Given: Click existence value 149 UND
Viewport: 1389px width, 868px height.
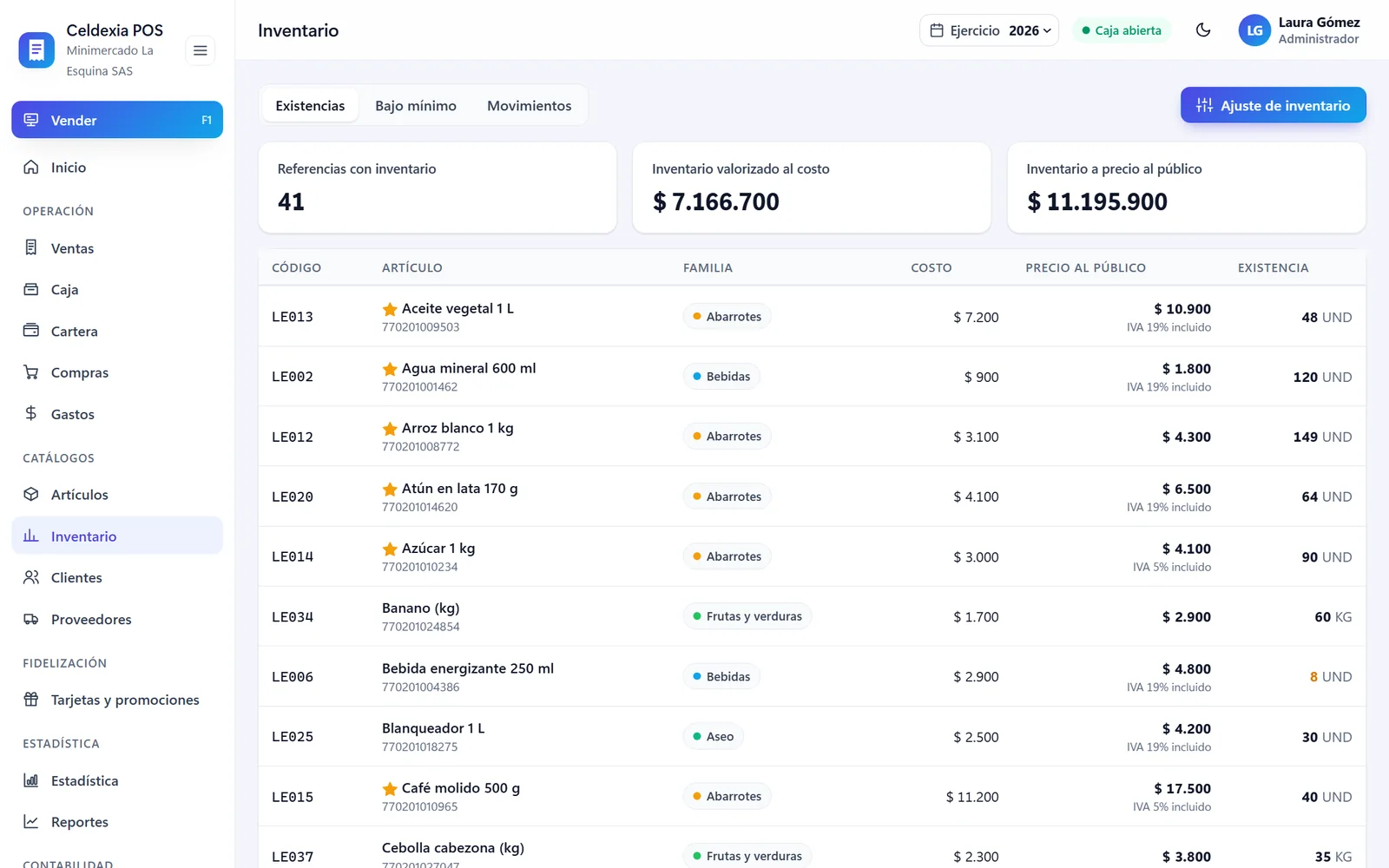Looking at the screenshot, I should pos(1322,437).
